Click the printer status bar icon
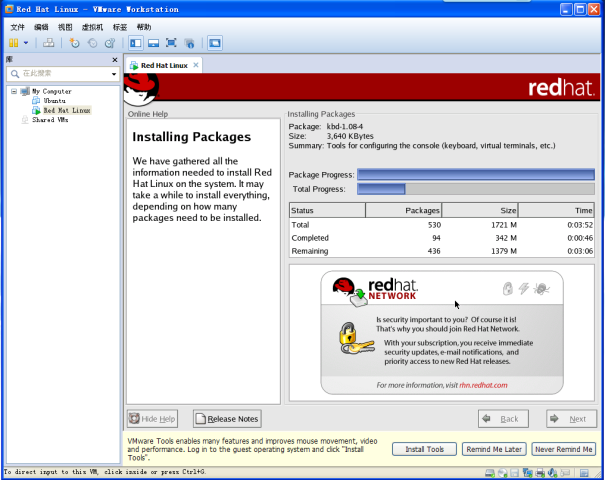Image resolution: width=605 pixels, height=480 pixels. [540, 473]
